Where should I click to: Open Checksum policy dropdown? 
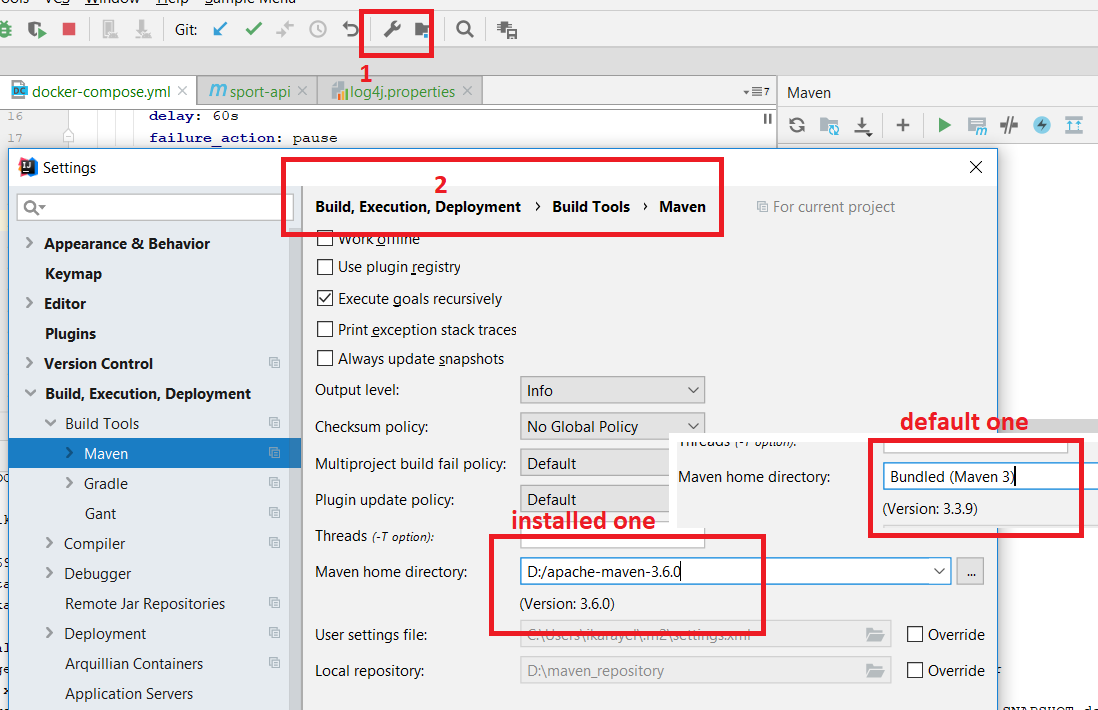[612, 426]
